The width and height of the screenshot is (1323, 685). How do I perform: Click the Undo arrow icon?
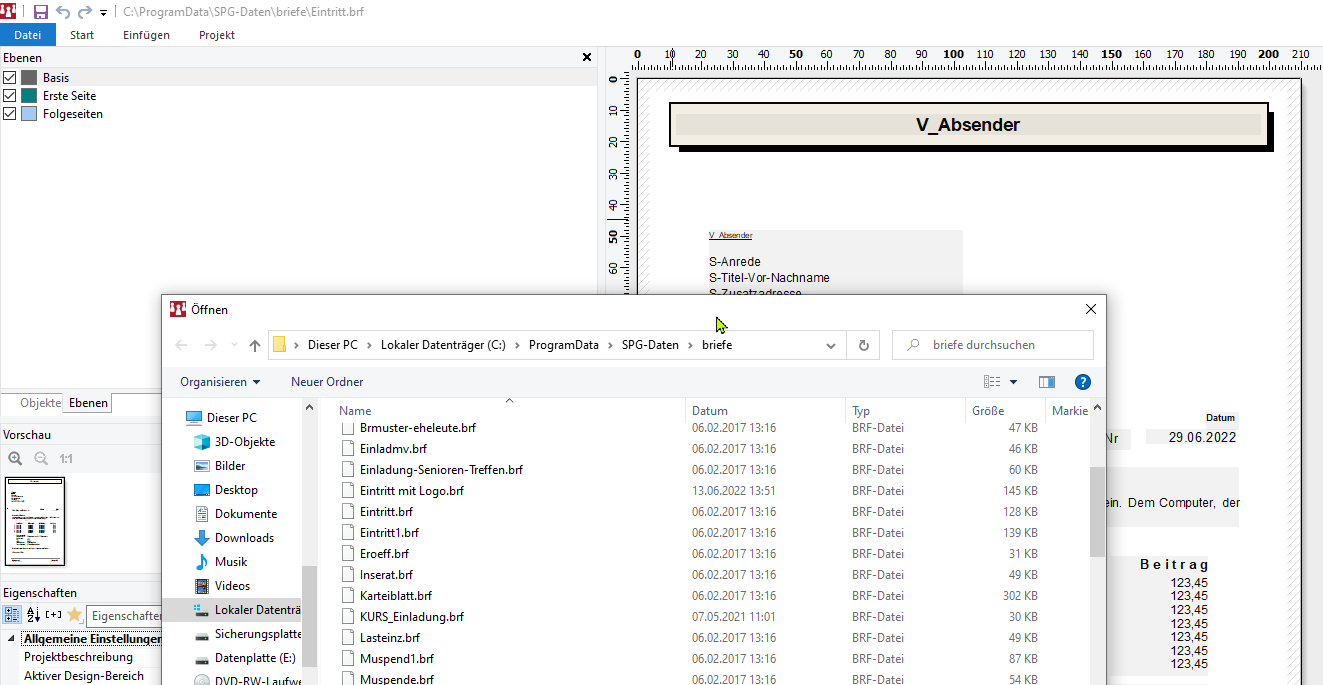pos(63,12)
